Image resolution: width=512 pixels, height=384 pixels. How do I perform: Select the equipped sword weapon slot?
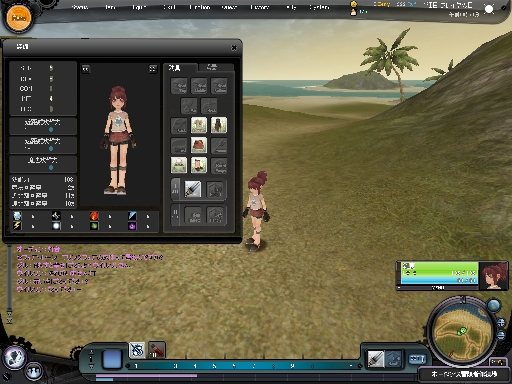tap(193, 189)
